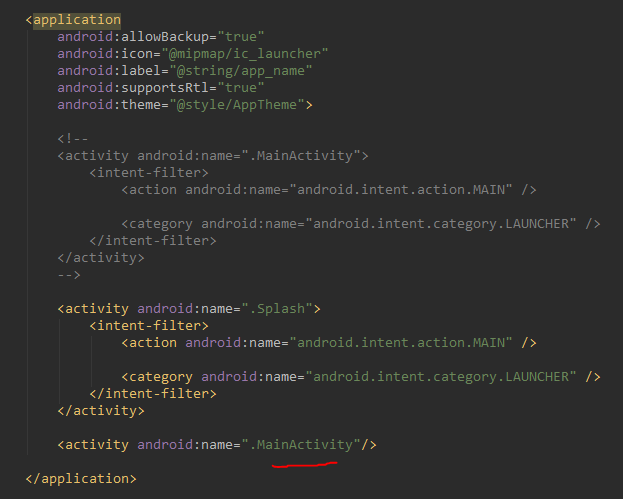Click the commented-out action MAIN line
The width and height of the screenshot is (623, 499).
(x=329, y=190)
